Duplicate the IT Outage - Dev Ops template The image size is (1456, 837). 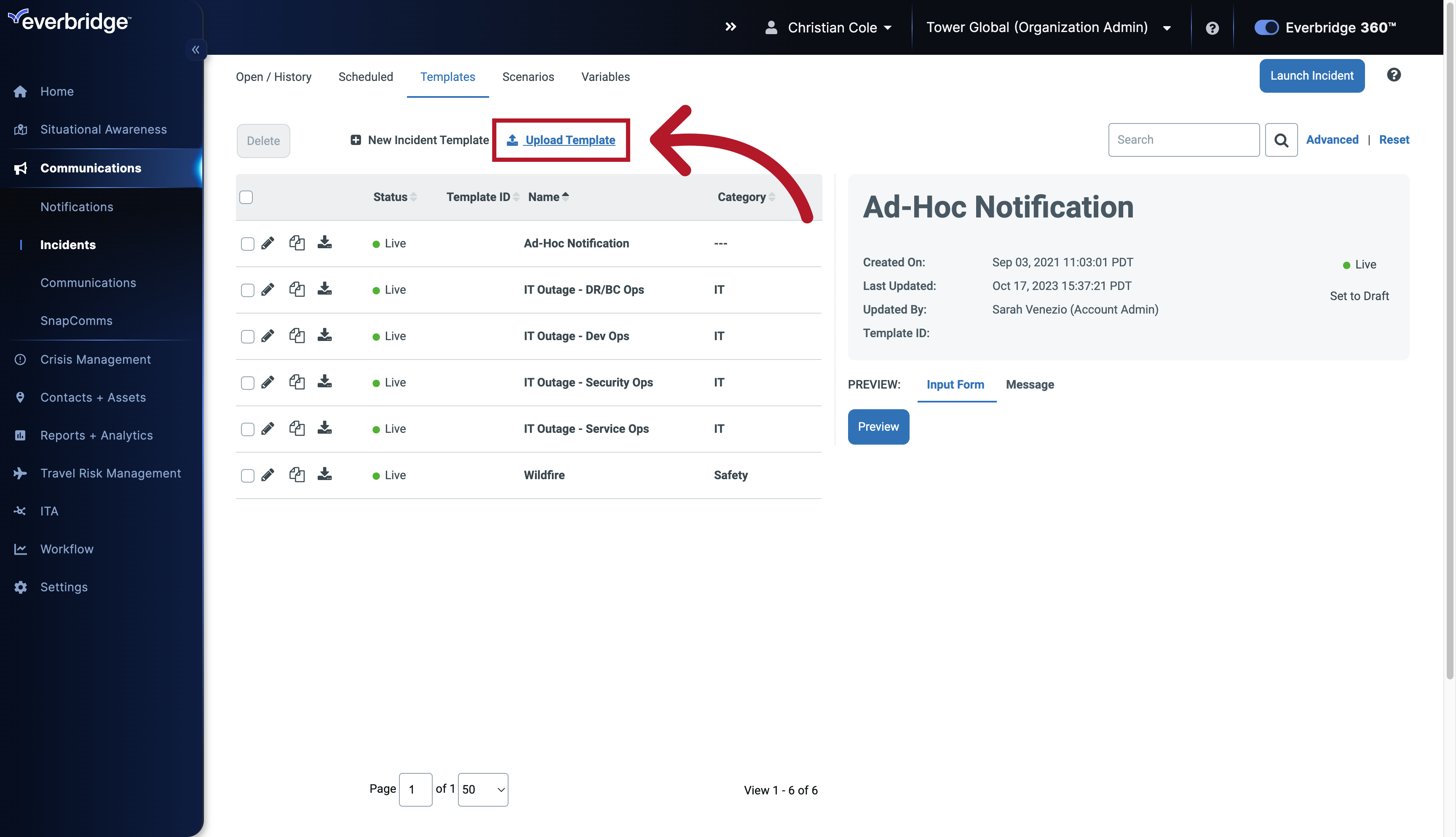(297, 336)
